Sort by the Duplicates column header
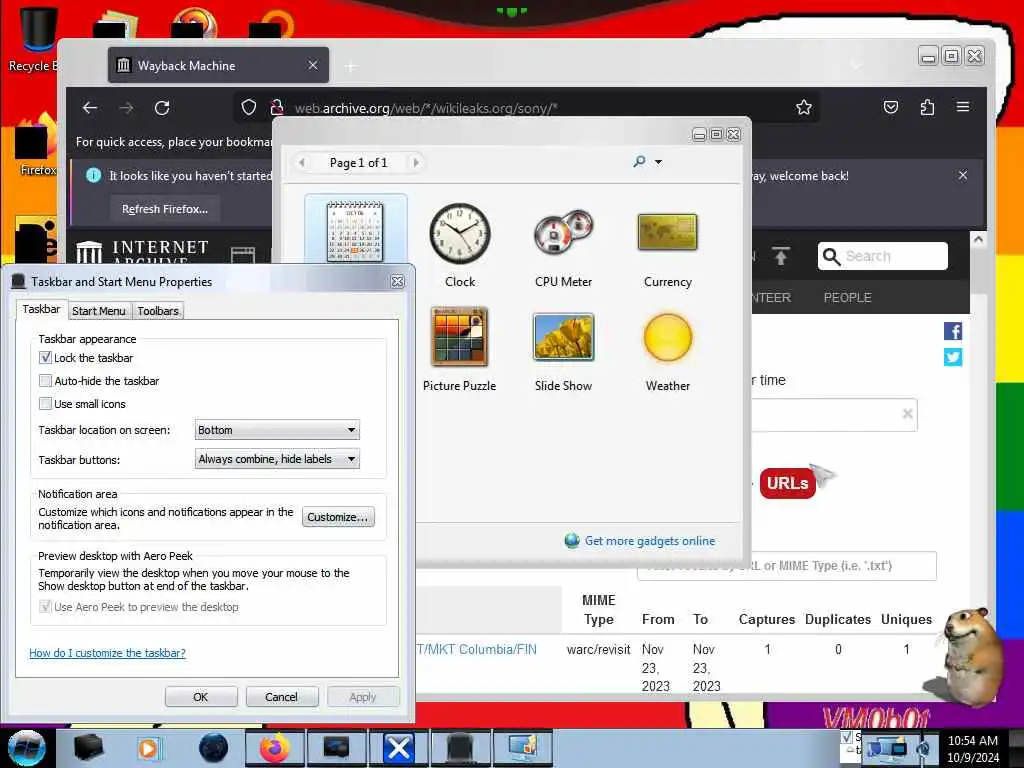 (x=838, y=619)
